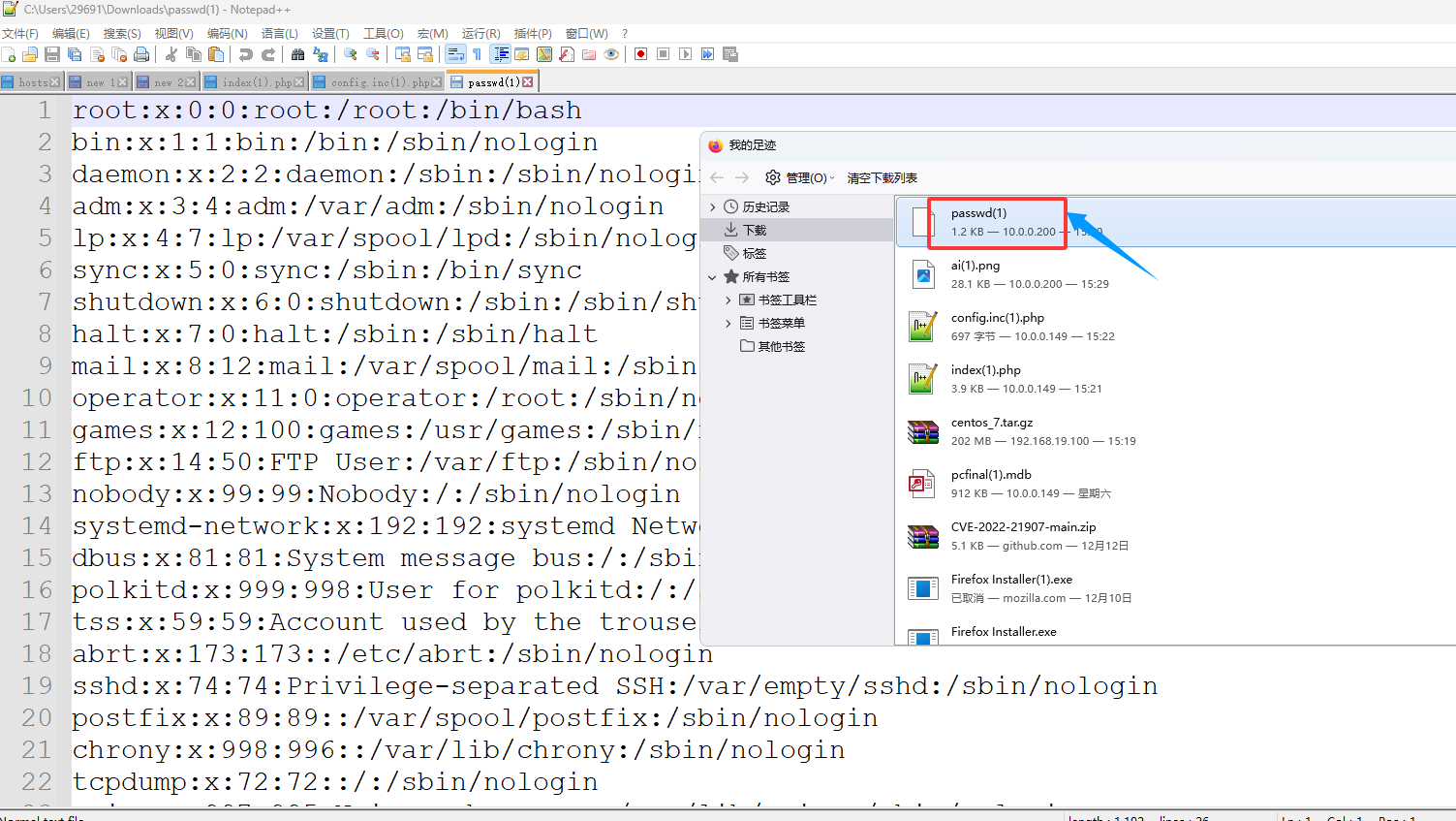Open the 文件(F) menu
The width and height of the screenshot is (1456, 821).
[x=20, y=33]
